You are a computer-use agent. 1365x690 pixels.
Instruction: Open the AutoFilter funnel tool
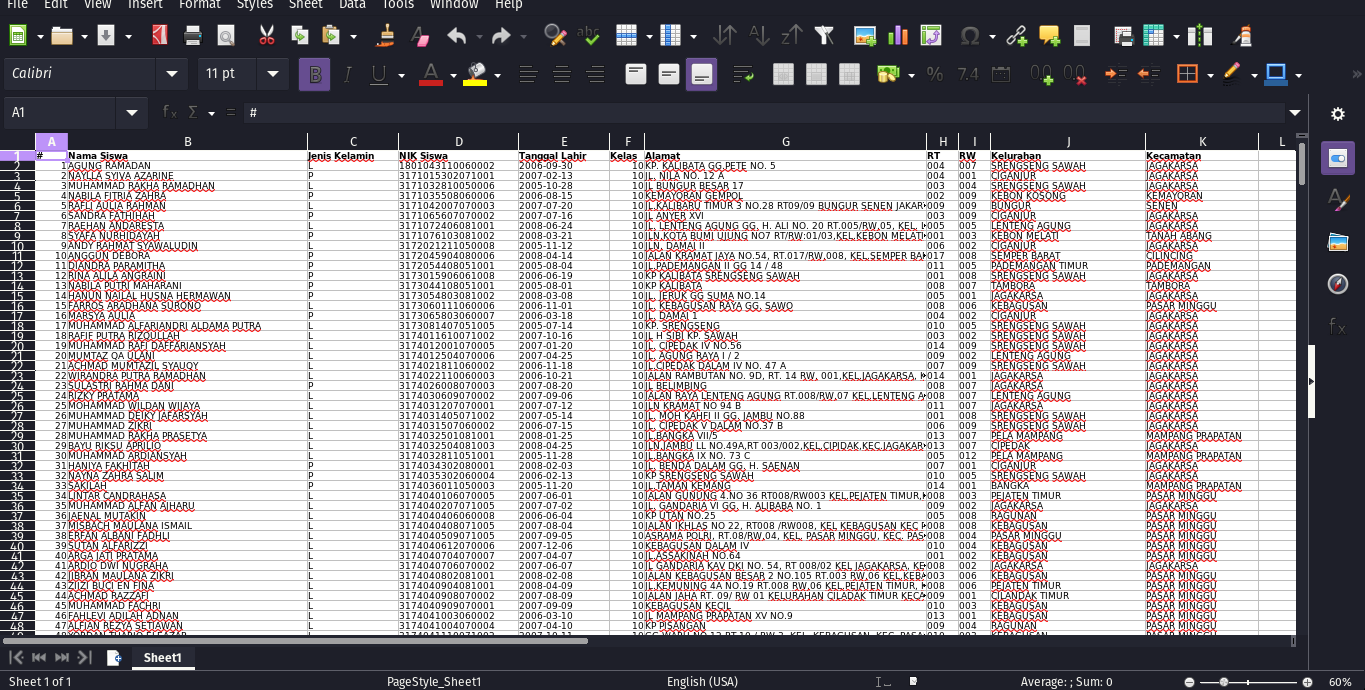pos(824,36)
